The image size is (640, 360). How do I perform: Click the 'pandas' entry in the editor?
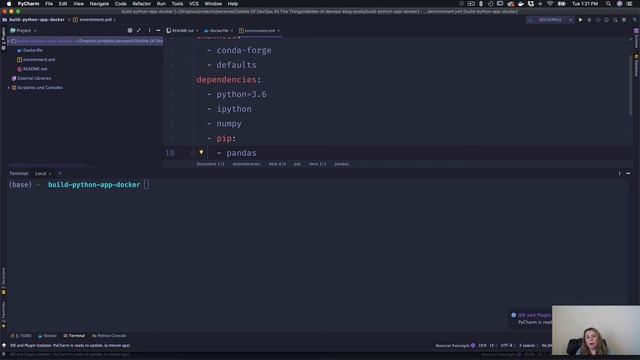[x=241, y=153]
